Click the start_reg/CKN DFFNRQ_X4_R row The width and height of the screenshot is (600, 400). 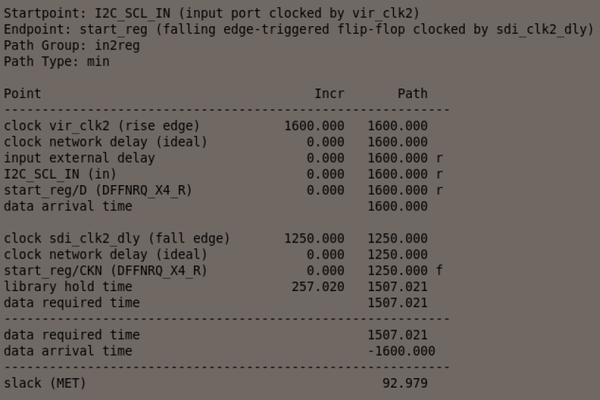click(106, 270)
